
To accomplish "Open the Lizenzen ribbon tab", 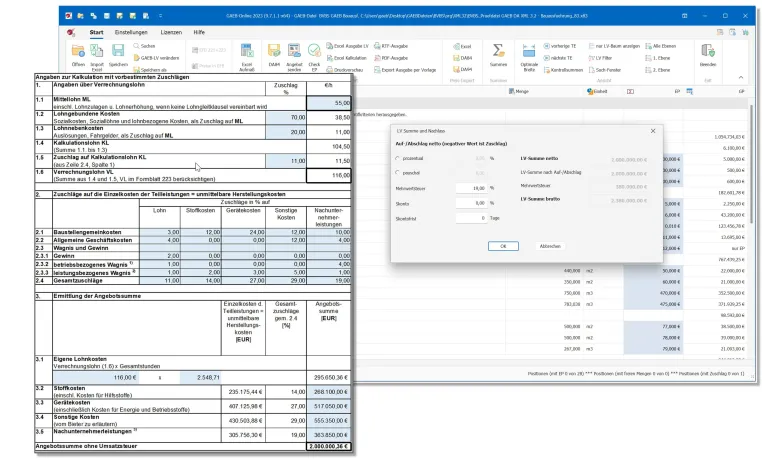I will [171, 33].
